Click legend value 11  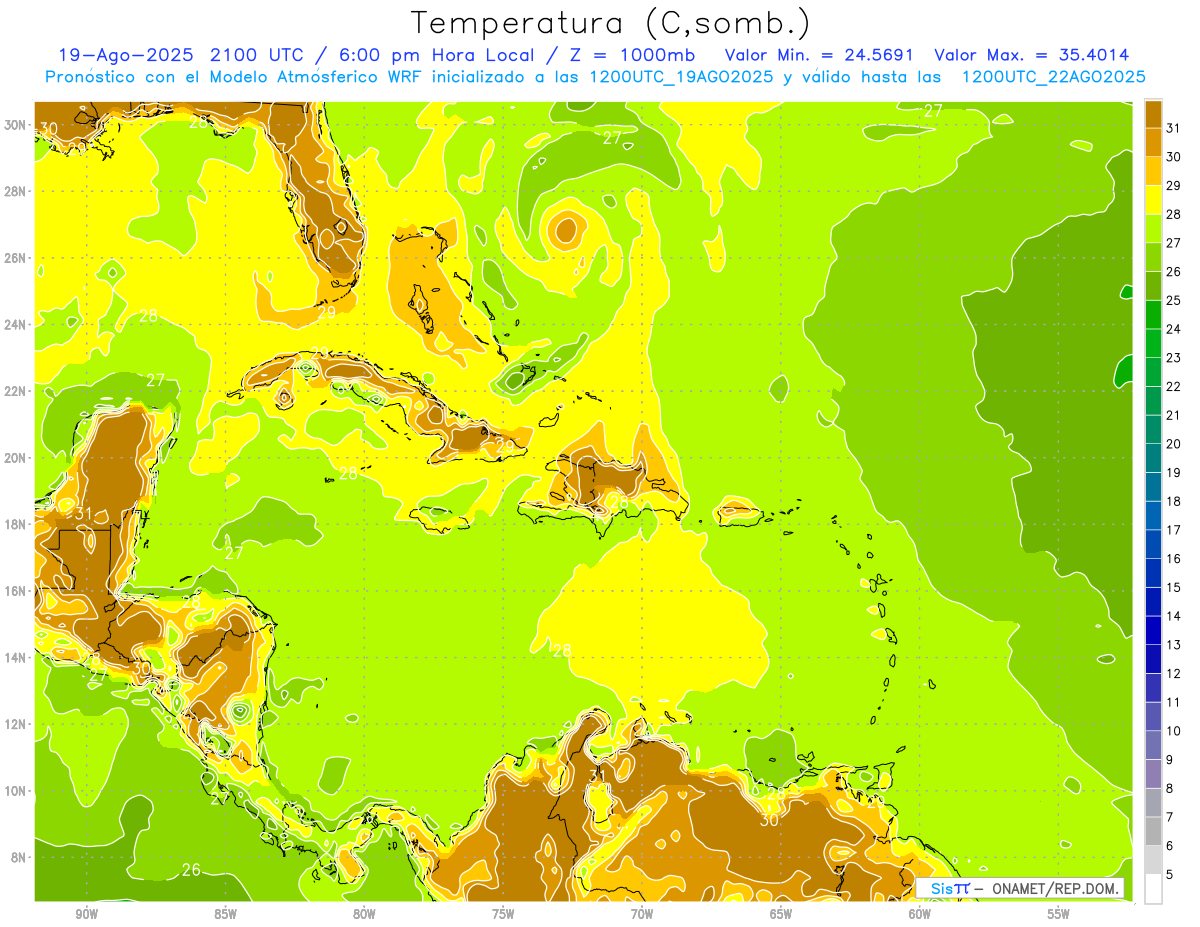(x=1173, y=702)
